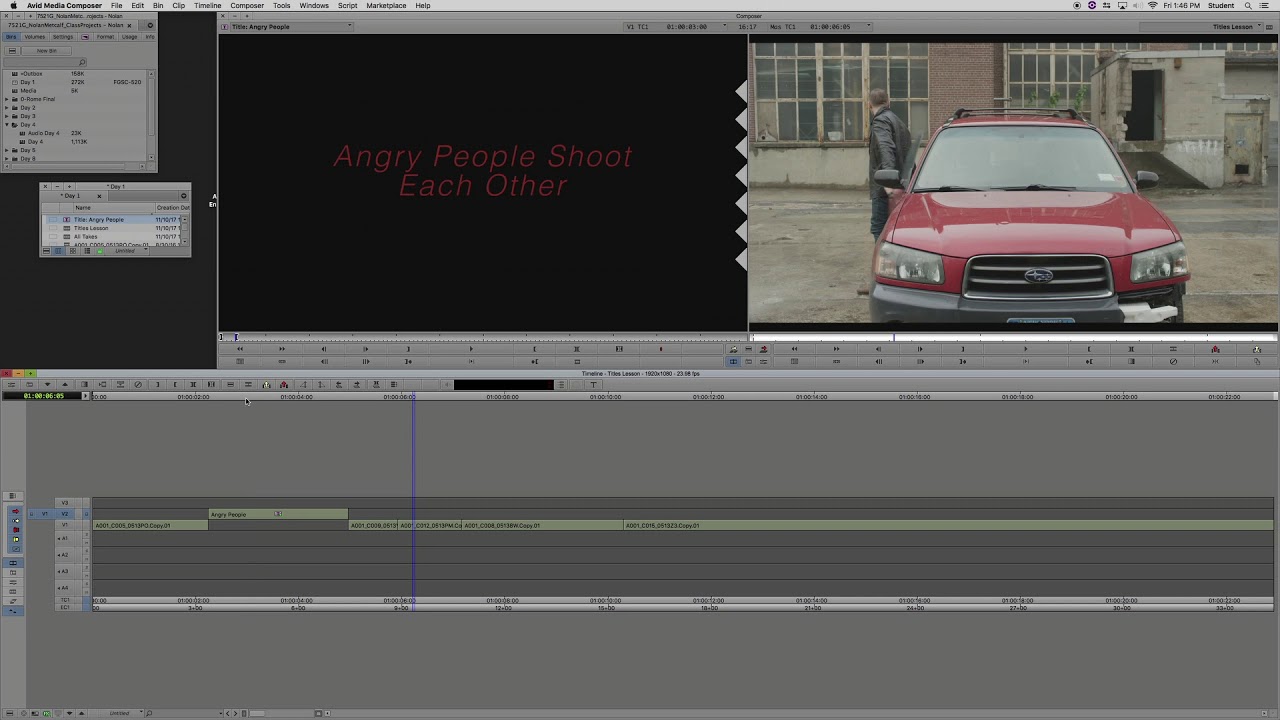Click the green bin status icon
The image size is (1280, 720).
[100, 251]
